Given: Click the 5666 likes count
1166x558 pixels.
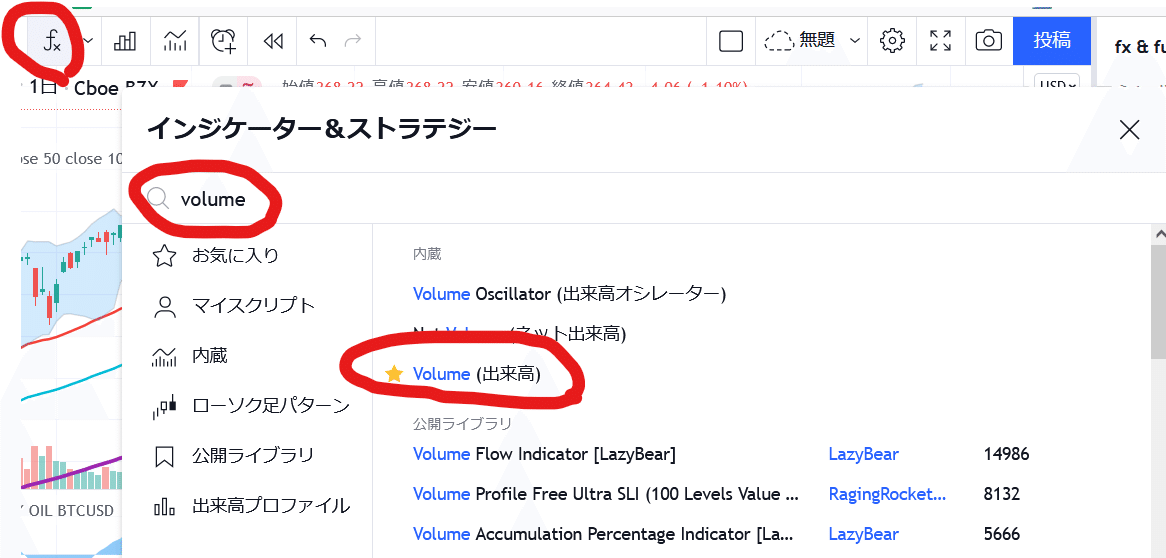Looking at the screenshot, I should click(x=1000, y=534).
